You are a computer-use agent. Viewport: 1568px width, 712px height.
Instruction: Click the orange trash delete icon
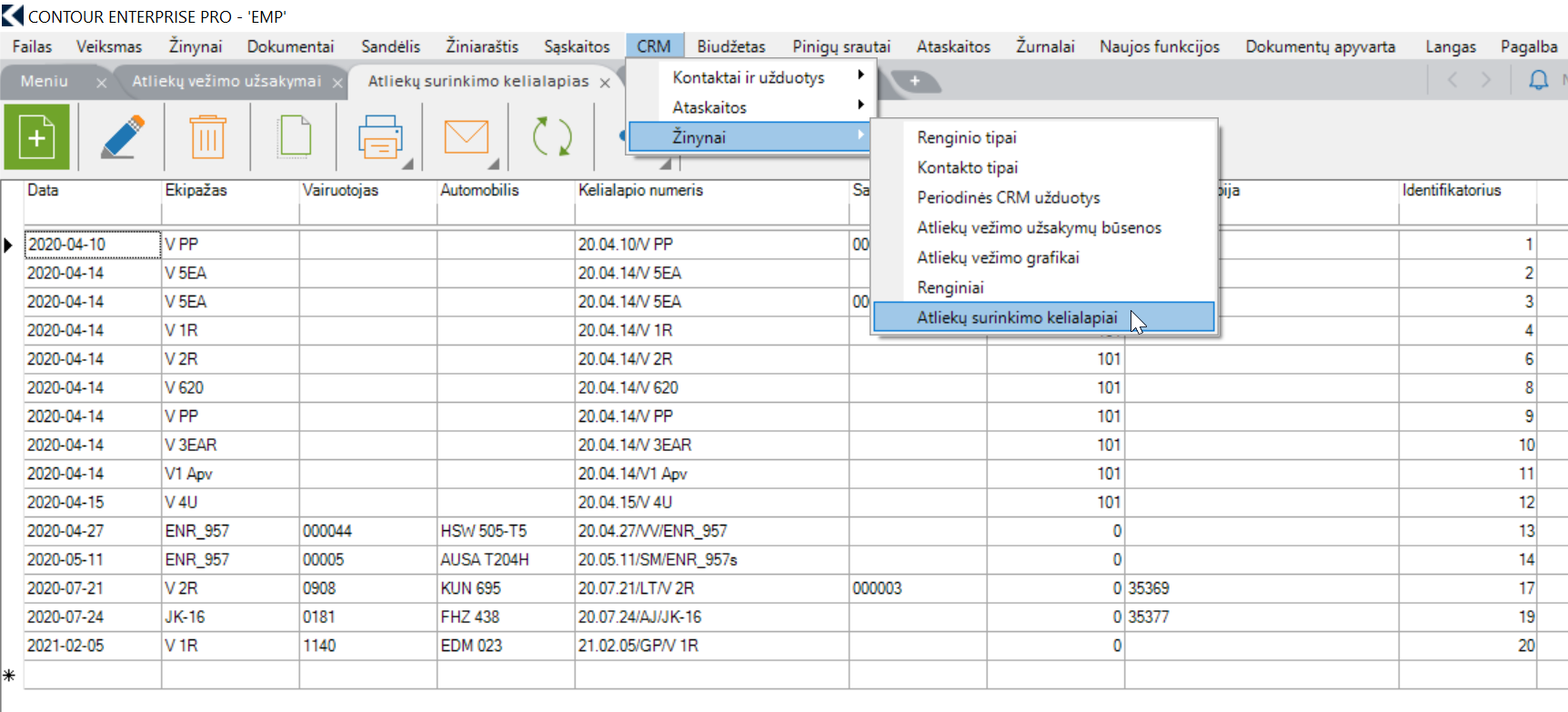[207, 137]
